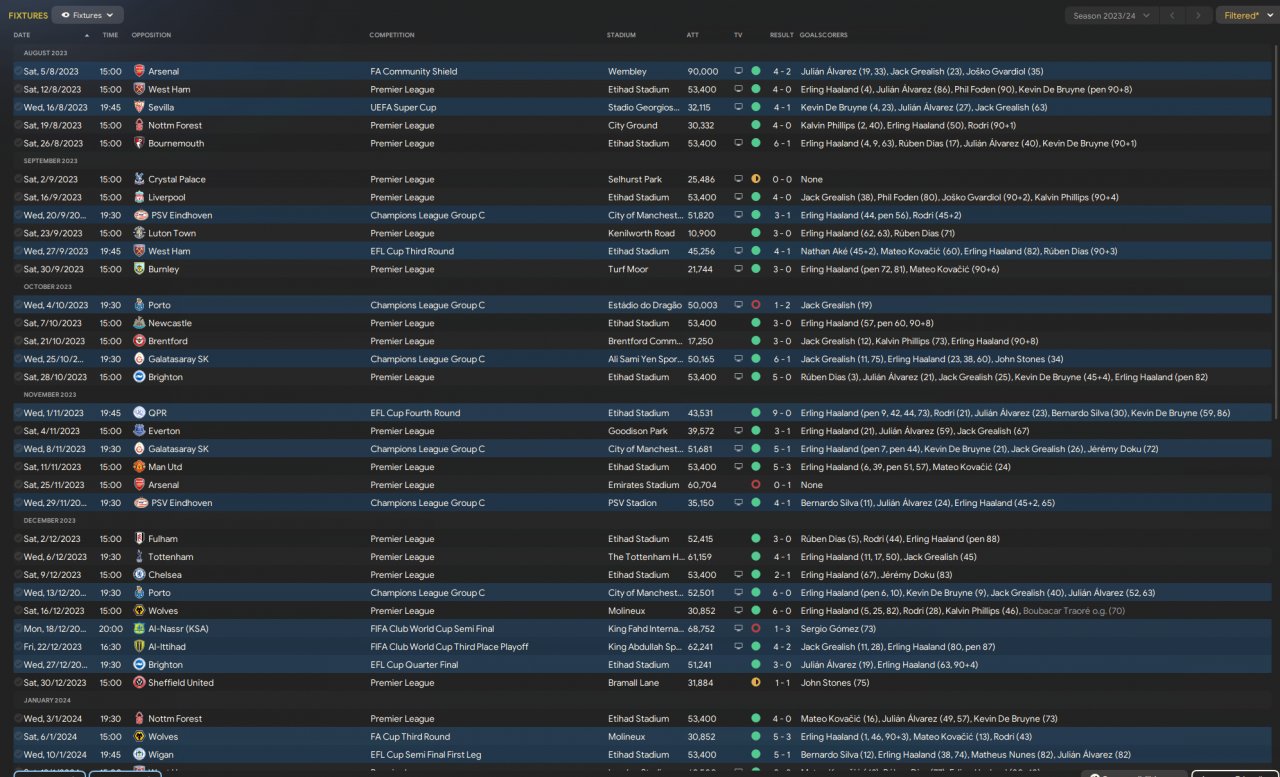Open the Luton Town team link
This screenshot has width=1280, height=777.
(172, 234)
